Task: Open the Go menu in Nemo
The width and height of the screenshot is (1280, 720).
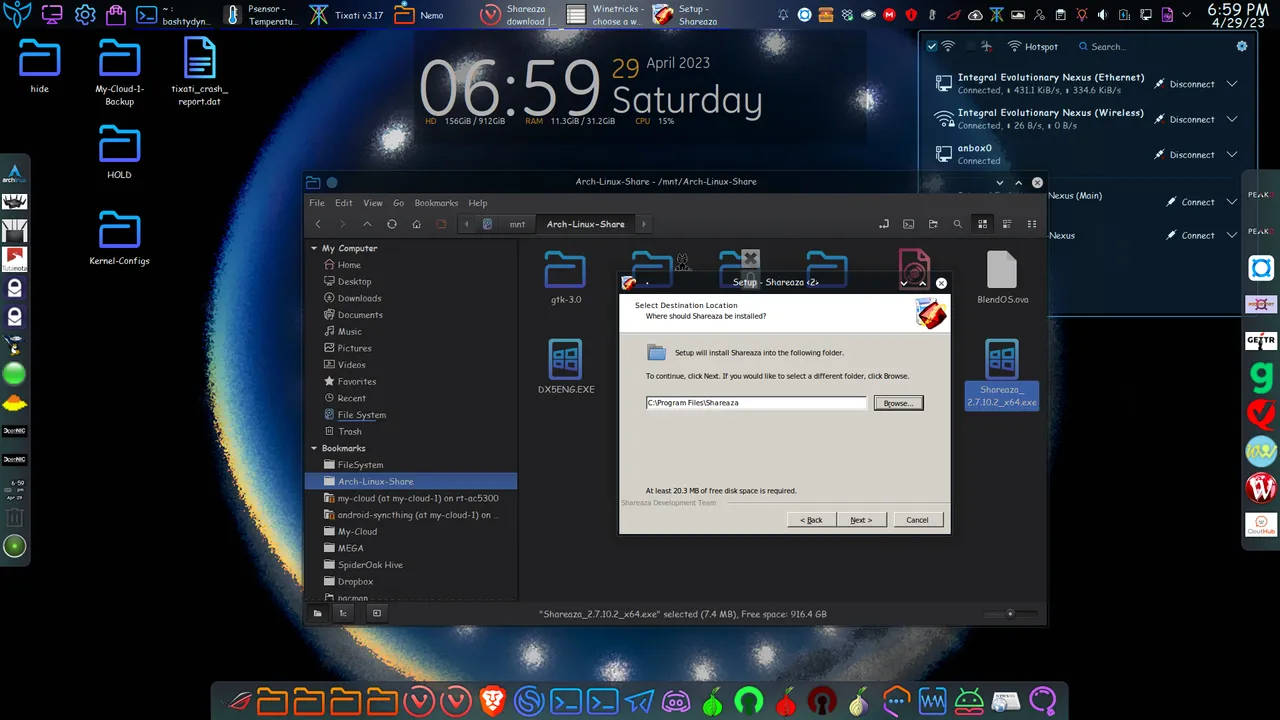Action: [x=398, y=203]
